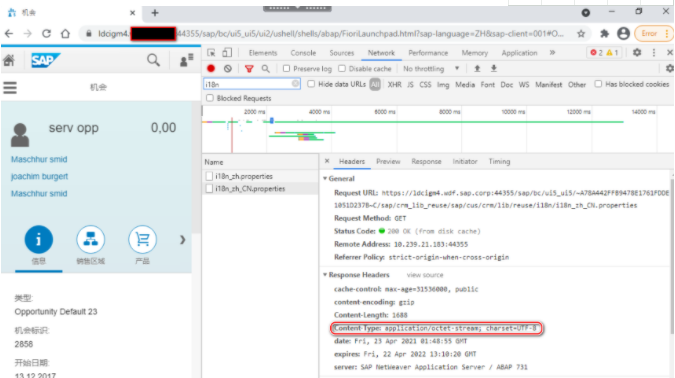Clear the network log

point(228,68)
